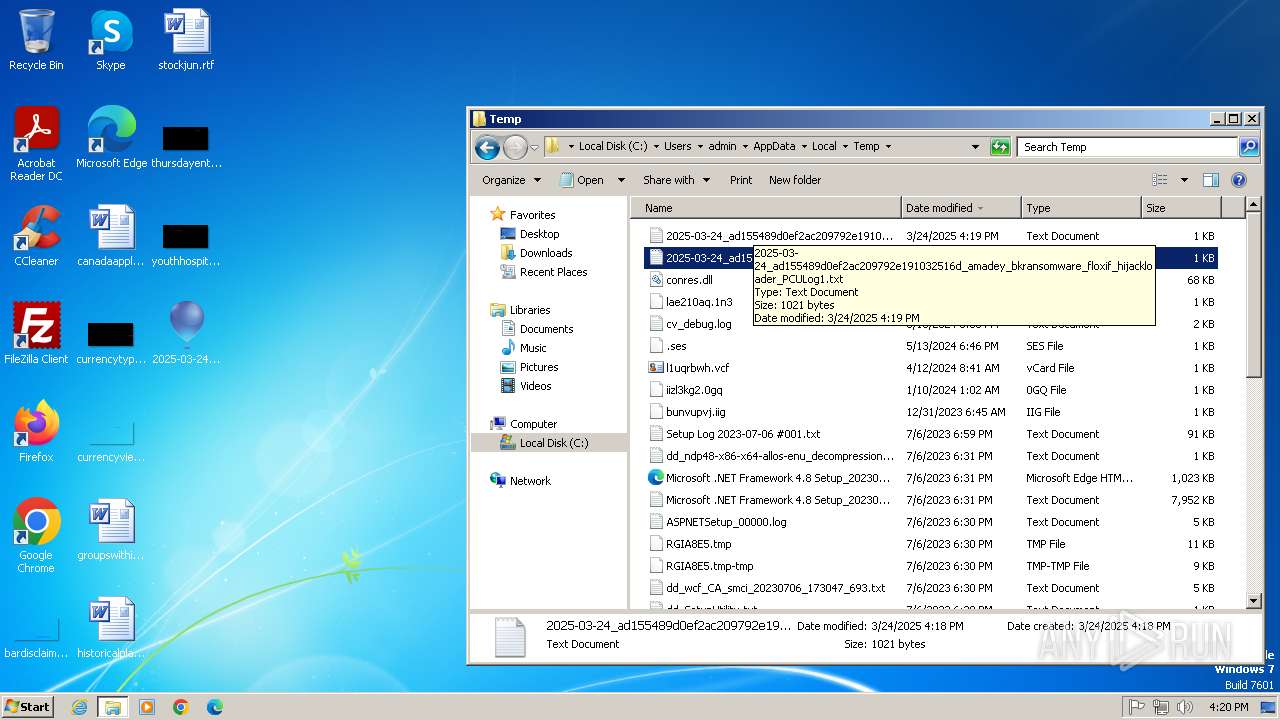Click the search magnifier button
Image resolution: width=1280 pixels, height=720 pixels.
[x=1249, y=147]
